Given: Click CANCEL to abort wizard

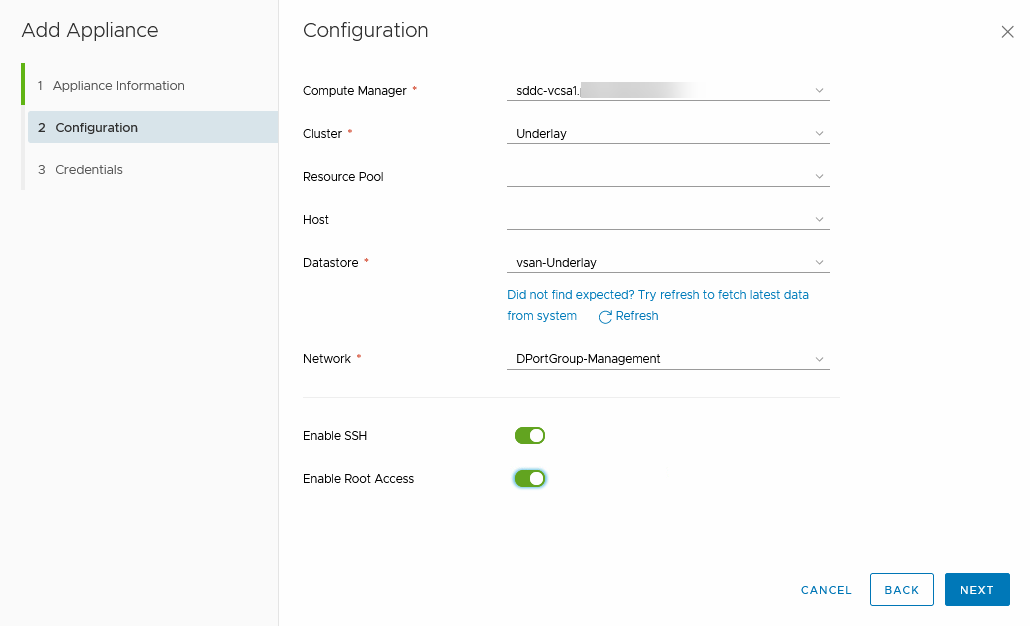Looking at the screenshot, I should 826,590.
